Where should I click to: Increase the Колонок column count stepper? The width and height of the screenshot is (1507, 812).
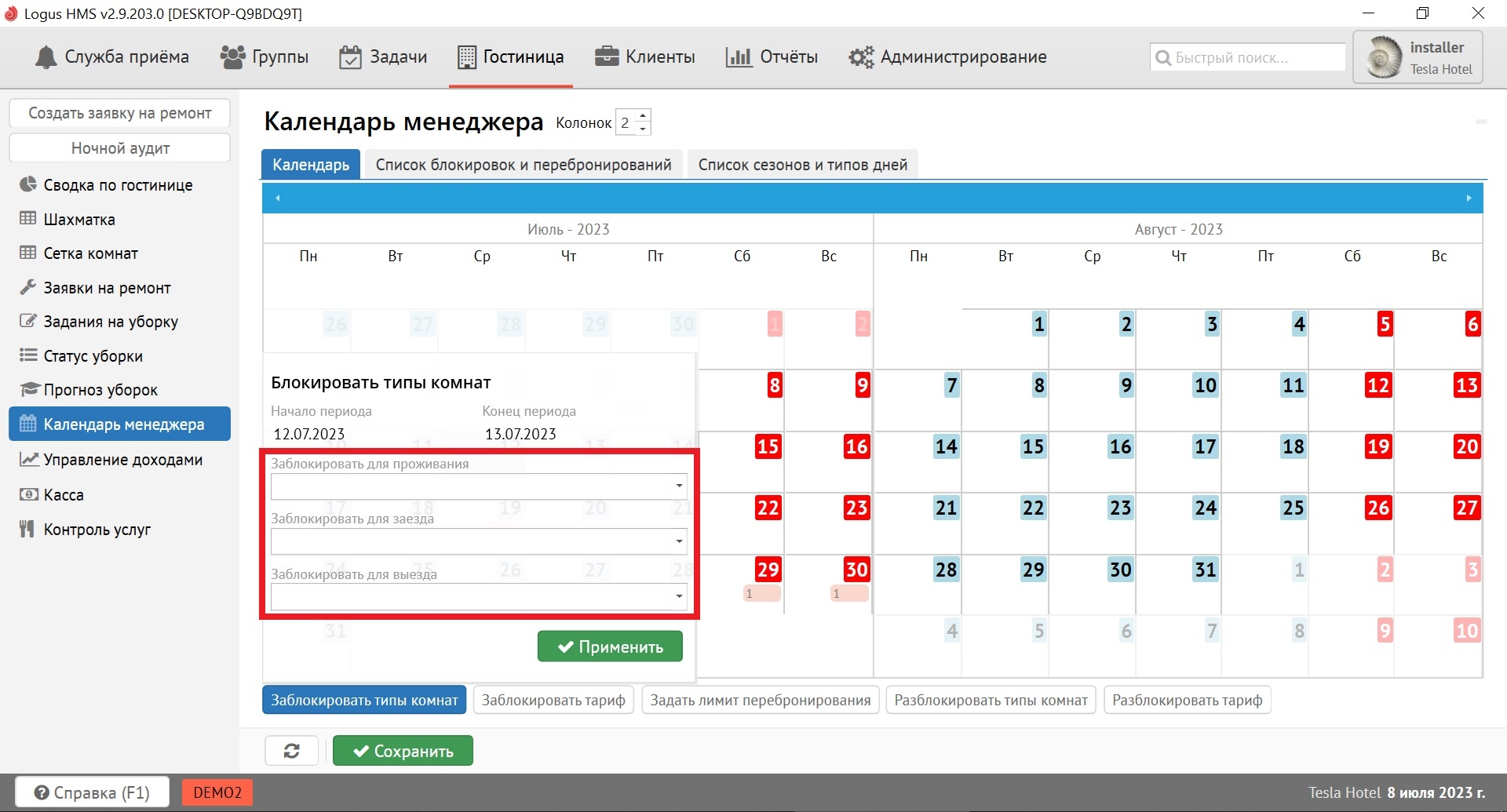coord(644,116)
